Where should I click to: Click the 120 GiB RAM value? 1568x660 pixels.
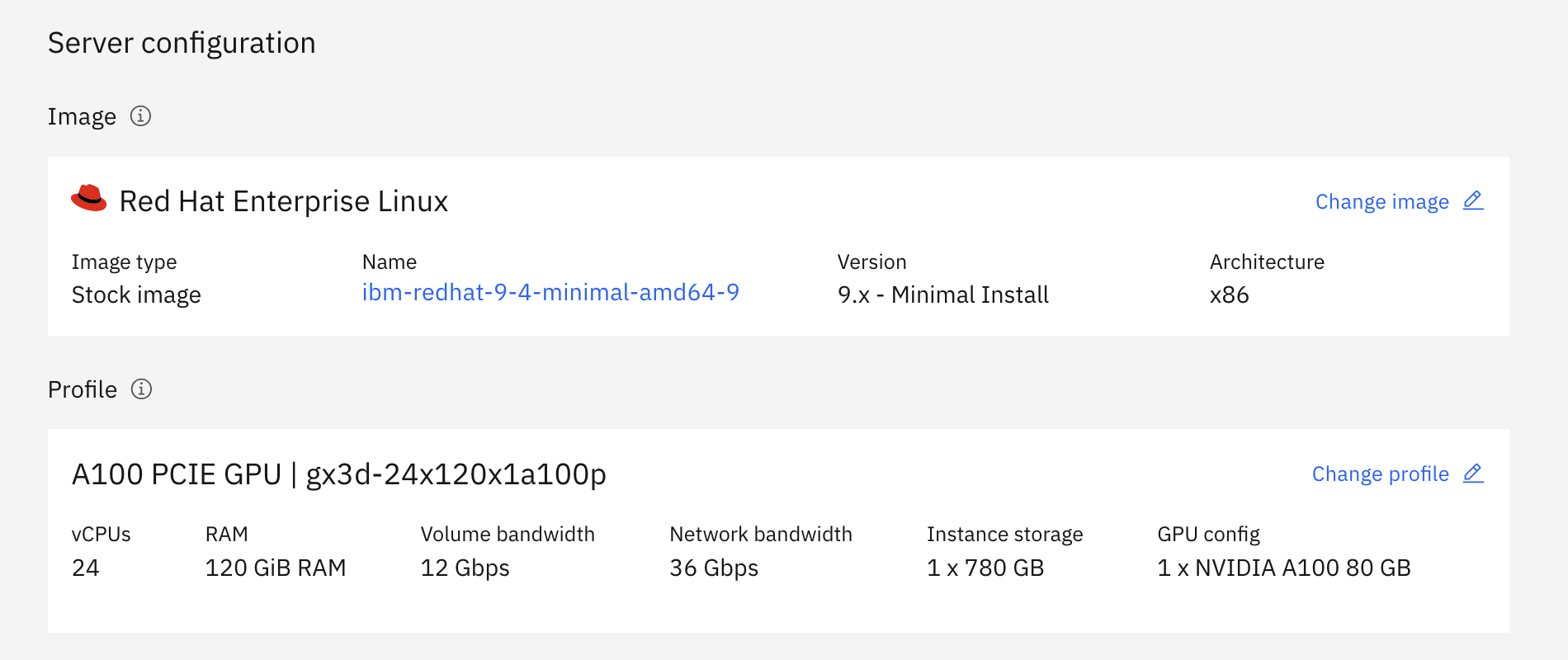point(276,568)
